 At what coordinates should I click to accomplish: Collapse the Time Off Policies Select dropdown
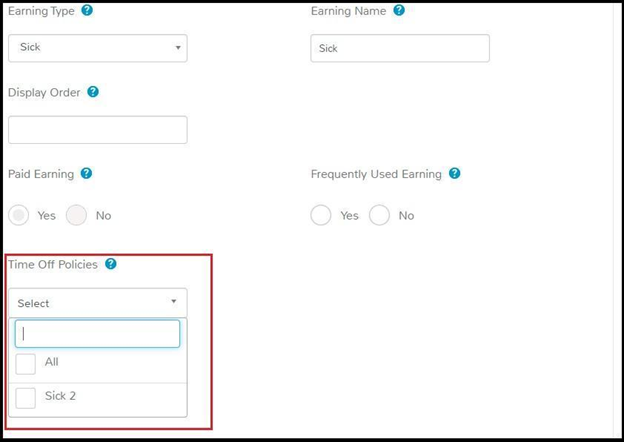[98, 303]
